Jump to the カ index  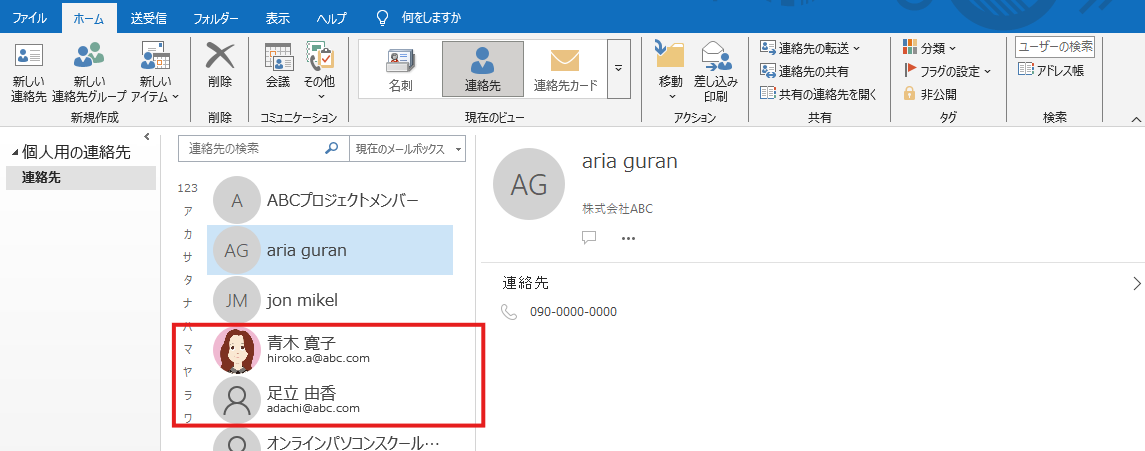[188, 234]
